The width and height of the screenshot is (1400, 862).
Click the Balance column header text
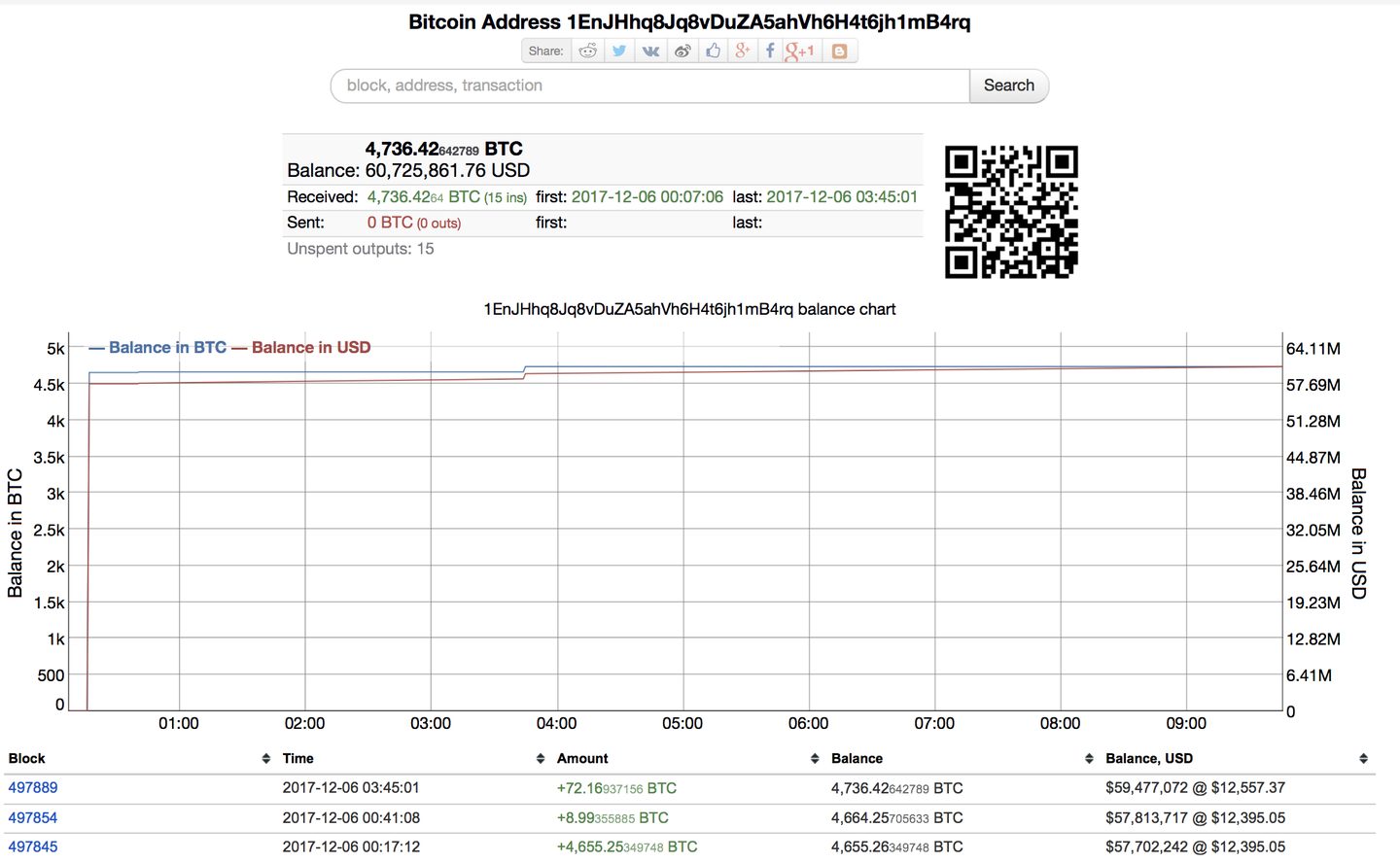(857, 759)
